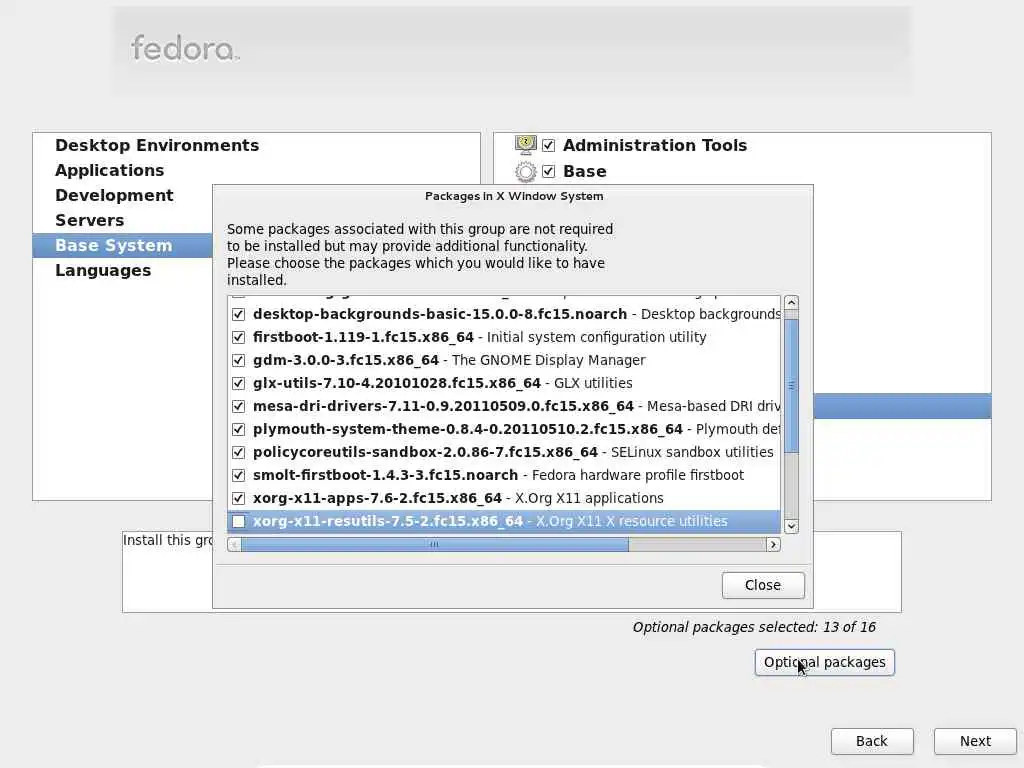Select desktop-backgrounds-basic package name text
Viewport: 1024px width, 768px height.
[440, 314]
